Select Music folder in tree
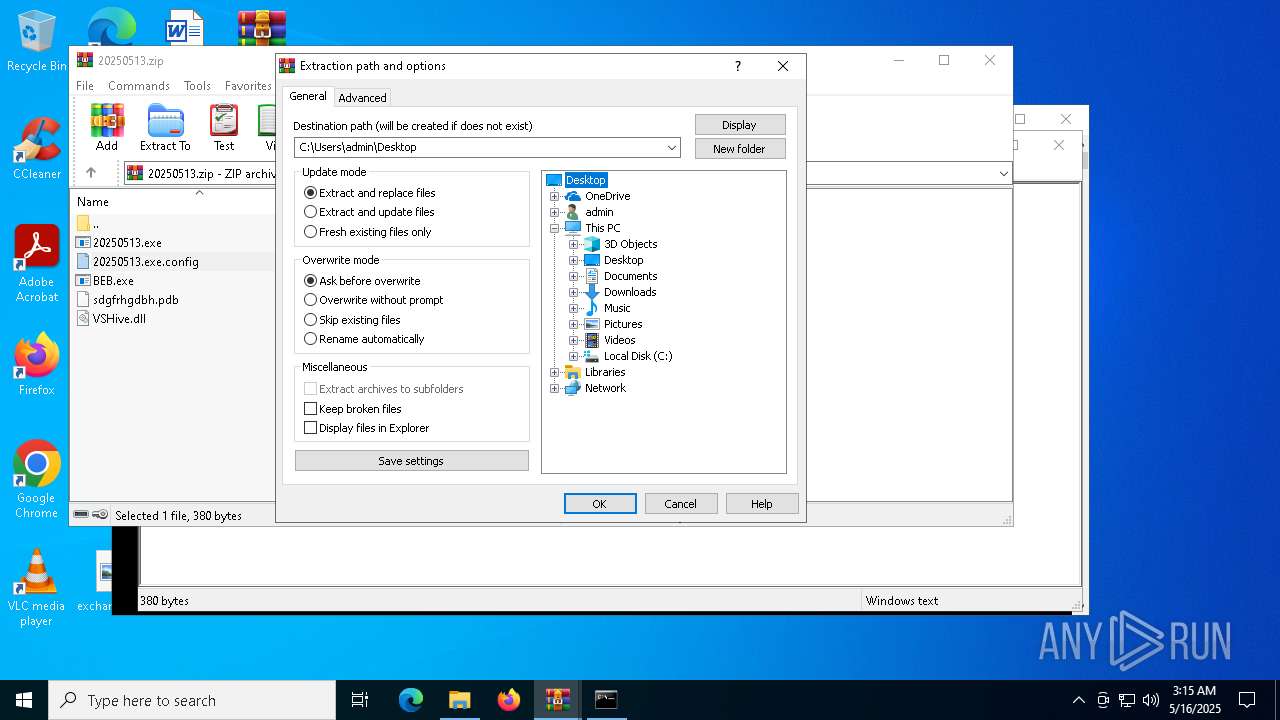Image resolution: width=1280 pixels, height=720 pixels. [x=617, y=308]
